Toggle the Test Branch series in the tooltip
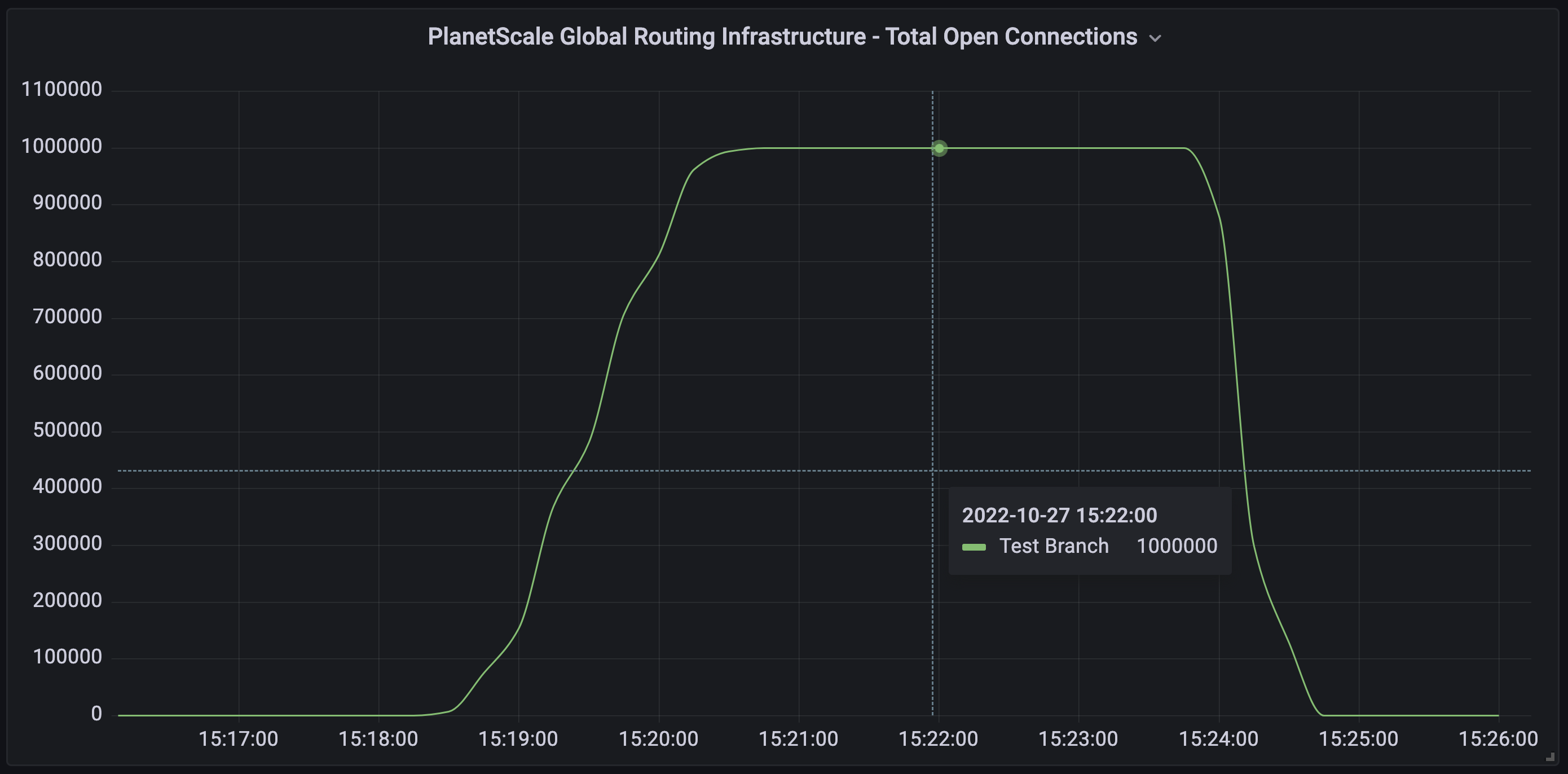The image size is (1568, 774). point(1054,546)
